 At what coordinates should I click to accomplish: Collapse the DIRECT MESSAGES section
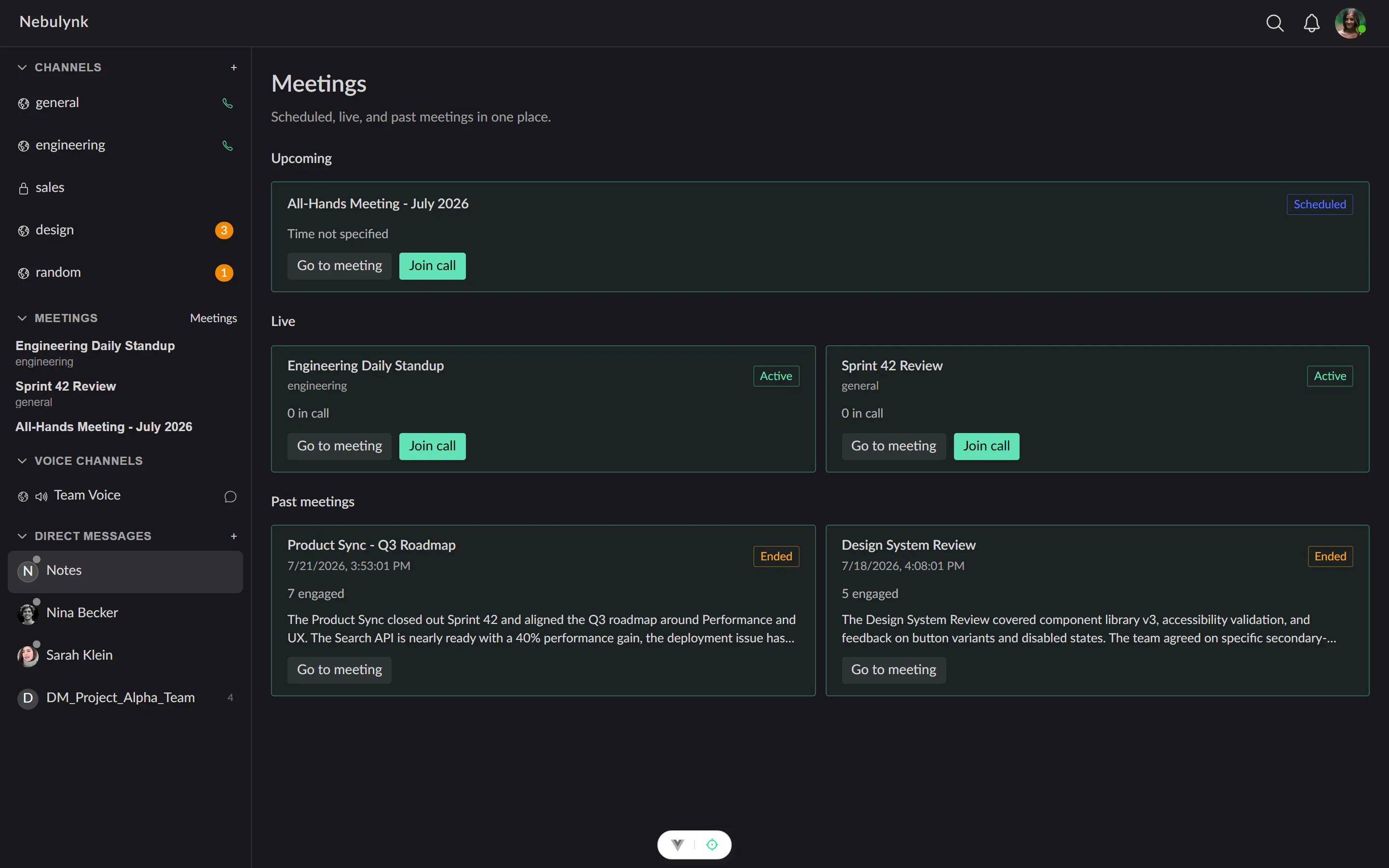(x=22, y=536)
